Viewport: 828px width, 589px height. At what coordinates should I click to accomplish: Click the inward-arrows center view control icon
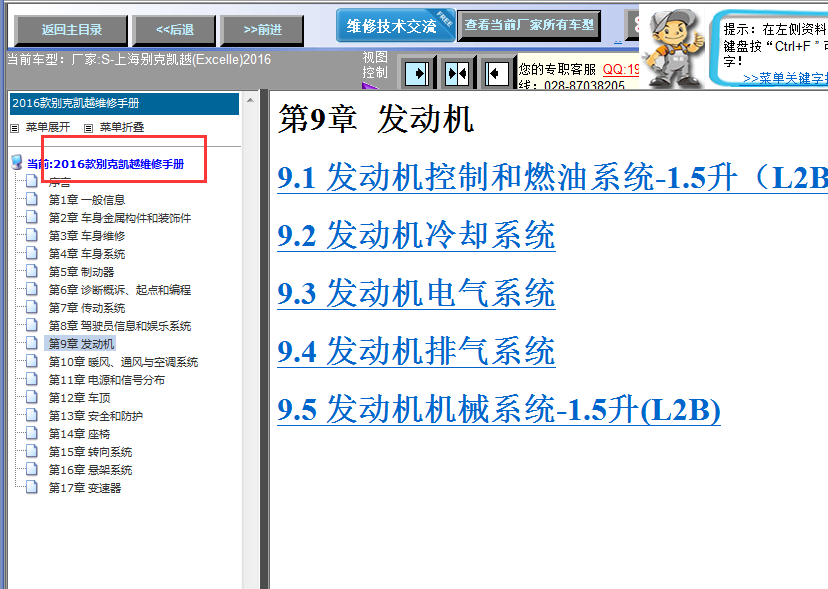[x=457, y=73]
